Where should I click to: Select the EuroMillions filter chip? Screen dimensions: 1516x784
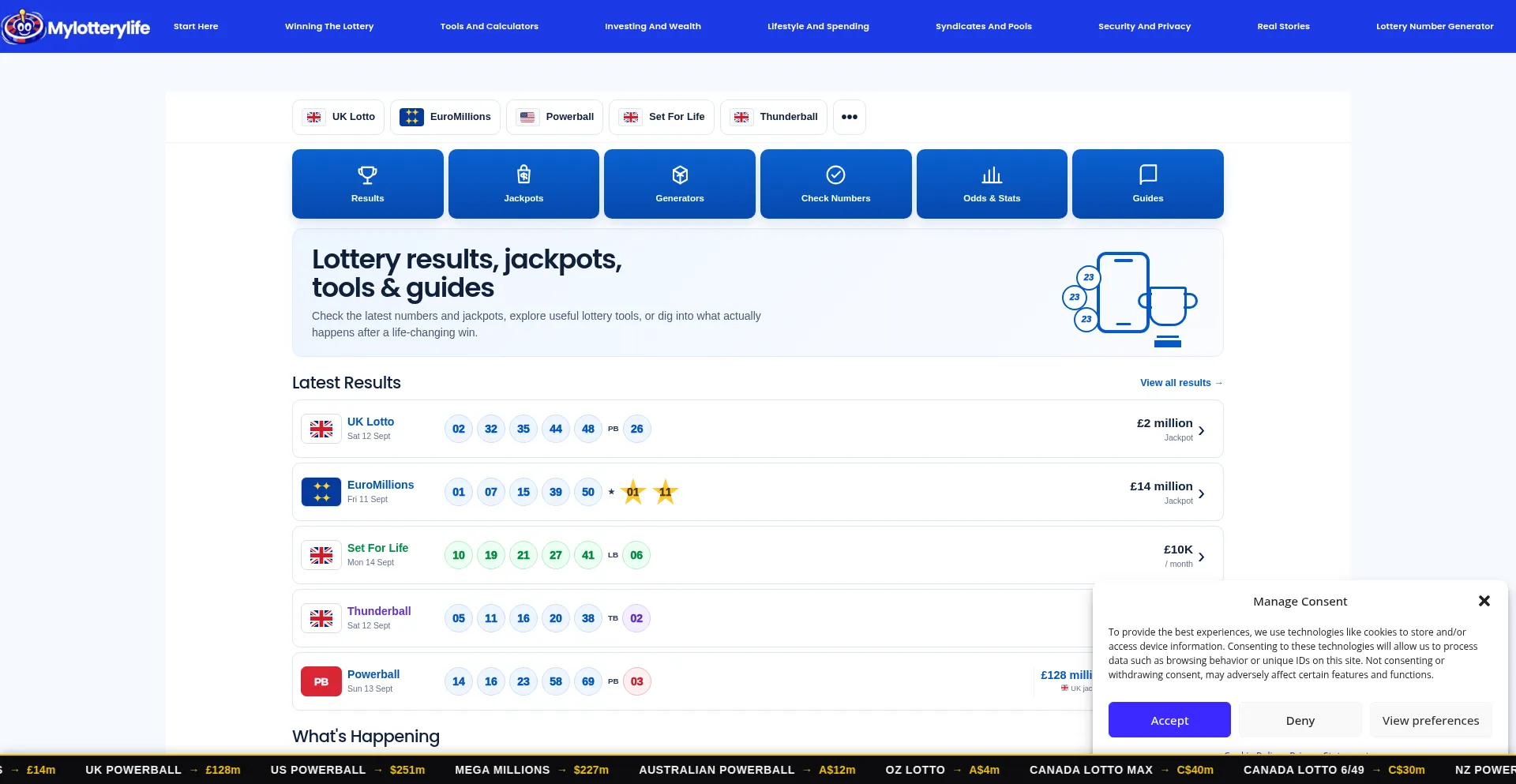pyautogui.click(x=445, y=117)
